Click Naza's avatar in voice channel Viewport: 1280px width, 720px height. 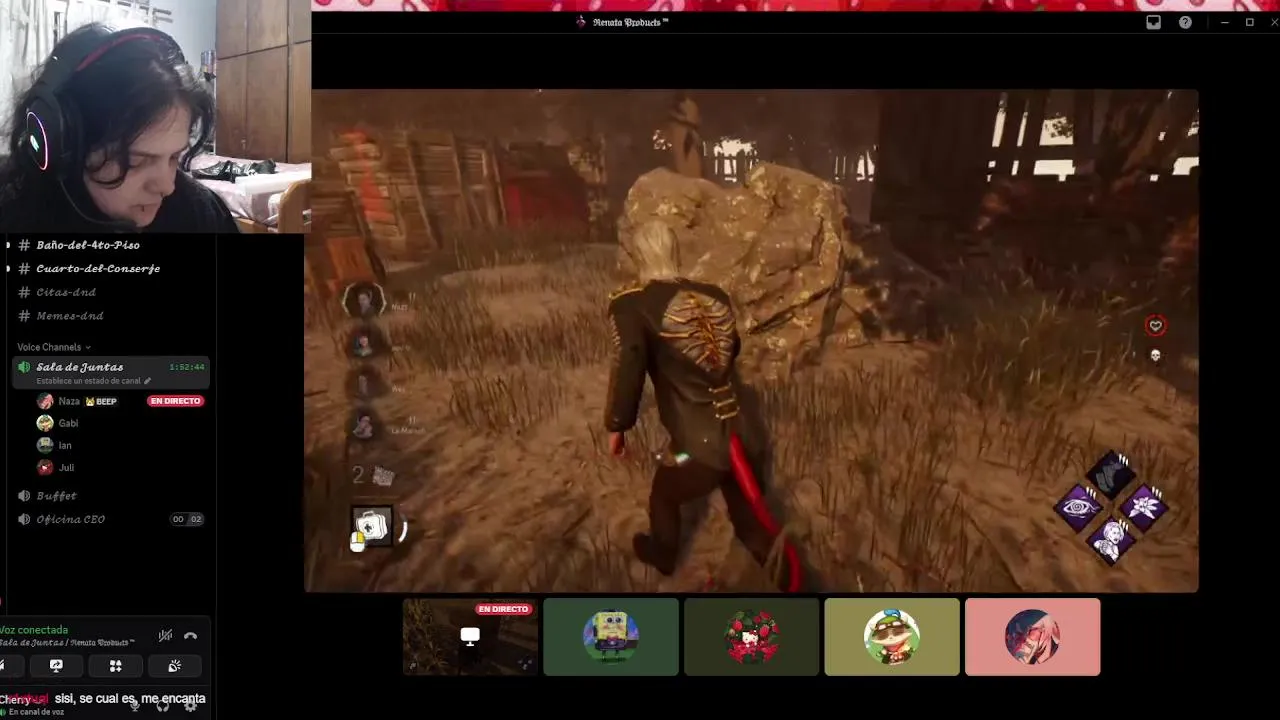(x=45, y=401)
